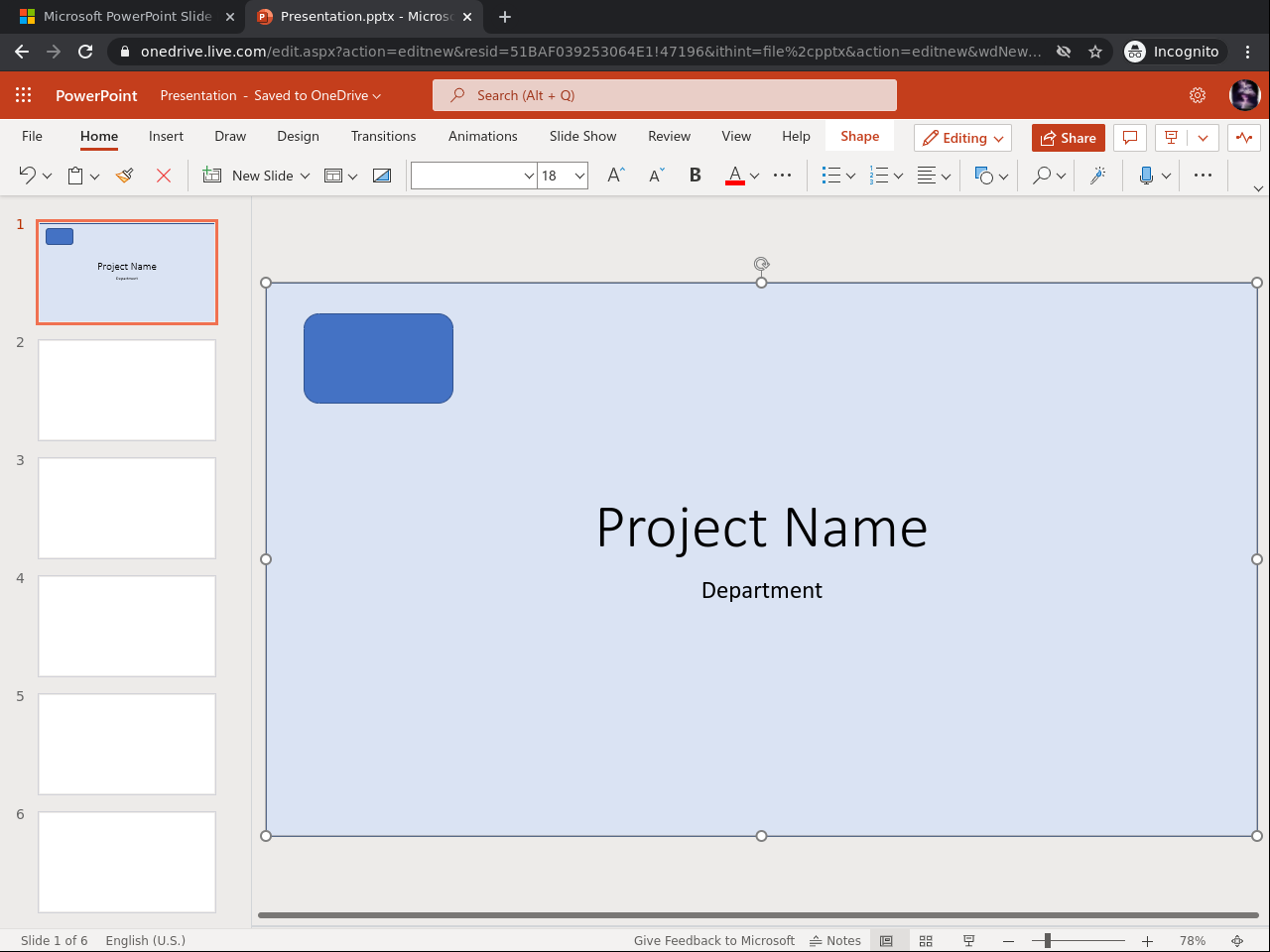Expand the New Slide dropdown arrow

[x=305, y=176]
